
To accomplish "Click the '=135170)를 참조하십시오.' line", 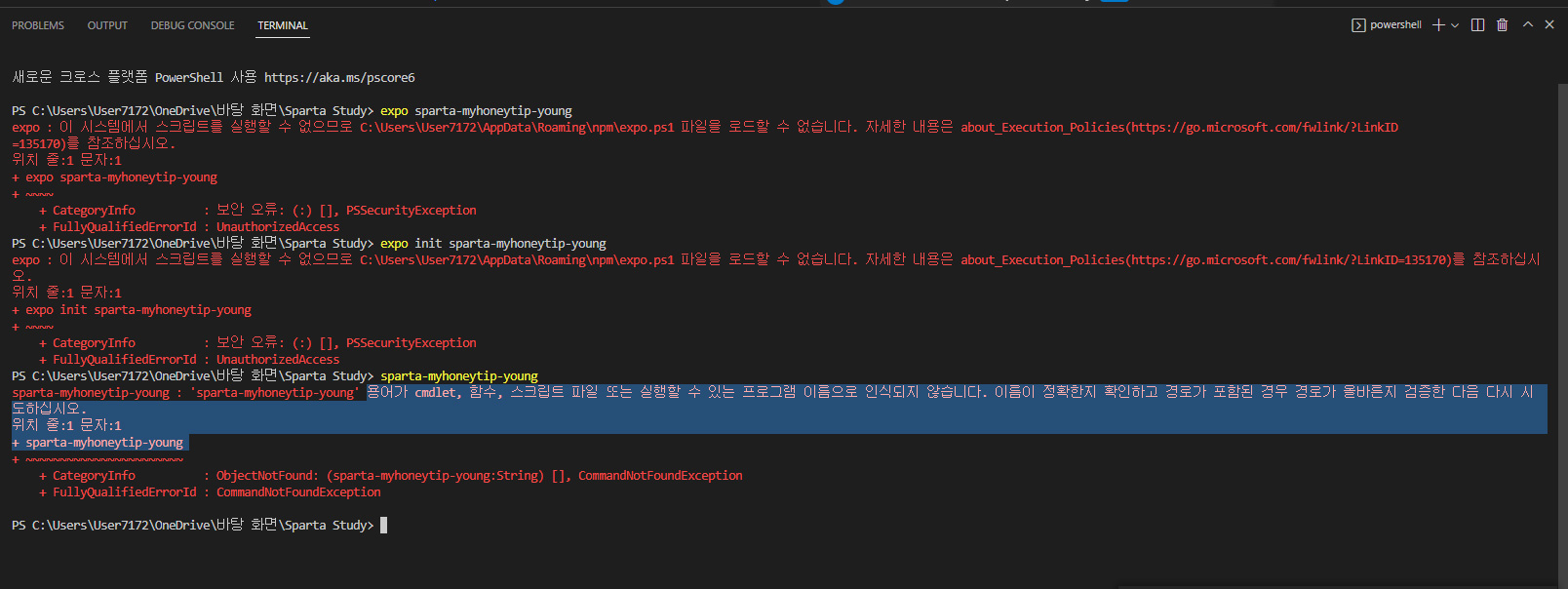I will tap(94, 143).
